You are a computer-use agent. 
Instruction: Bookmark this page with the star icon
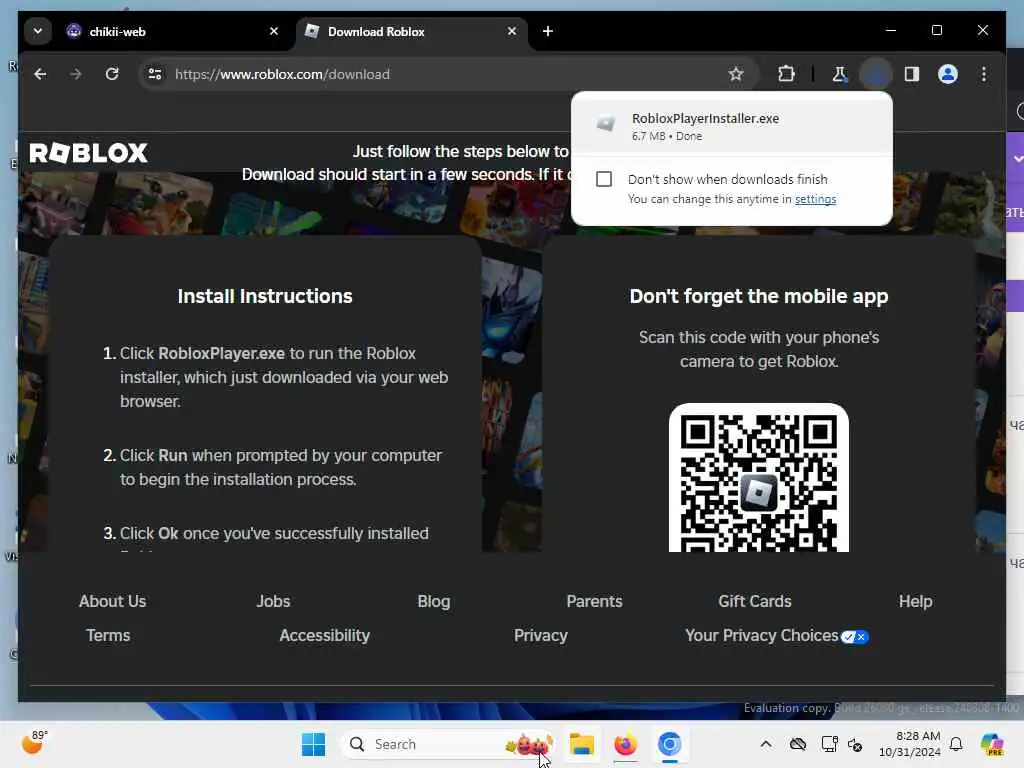point(736,74)
